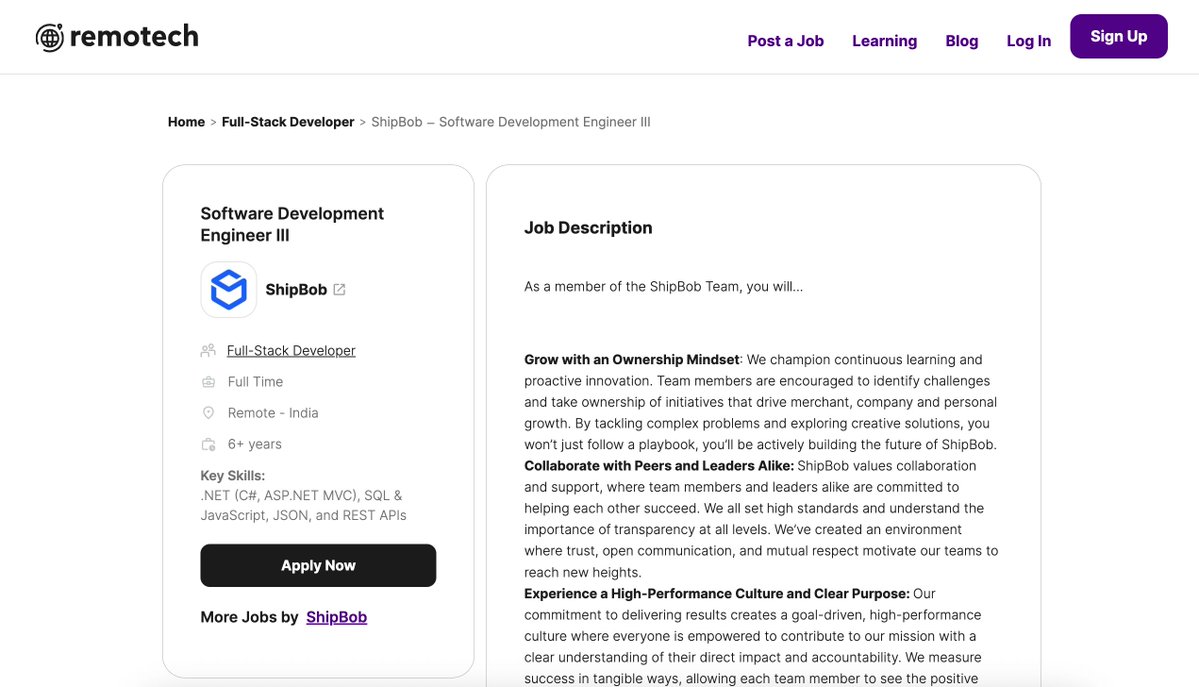Click the briefcase icon beside Full Time

(x=207, y=380)
